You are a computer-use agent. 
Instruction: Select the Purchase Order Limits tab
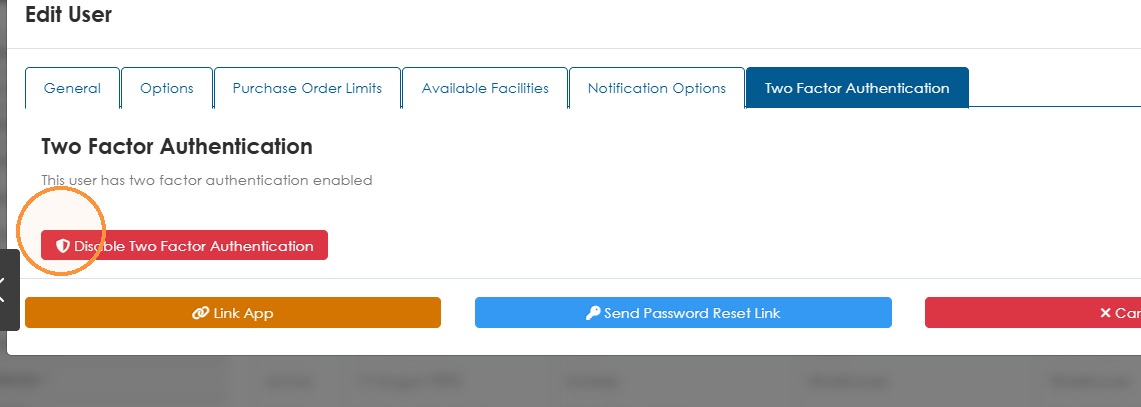[x=307, y=88]
